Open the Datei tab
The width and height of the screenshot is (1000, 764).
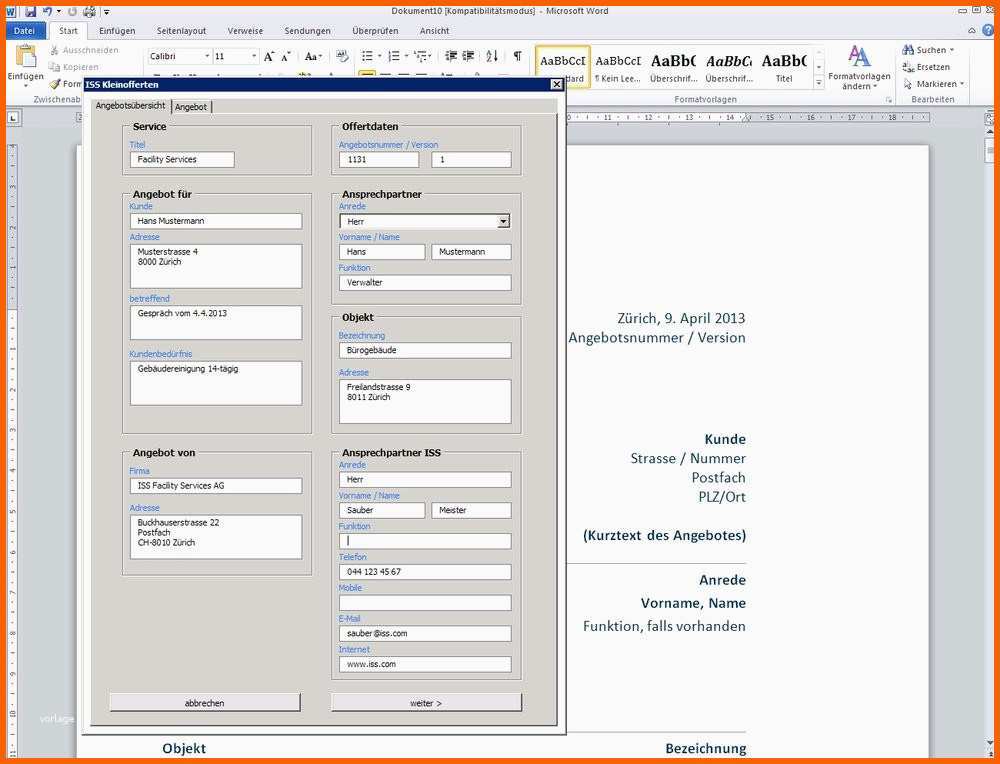24,30
